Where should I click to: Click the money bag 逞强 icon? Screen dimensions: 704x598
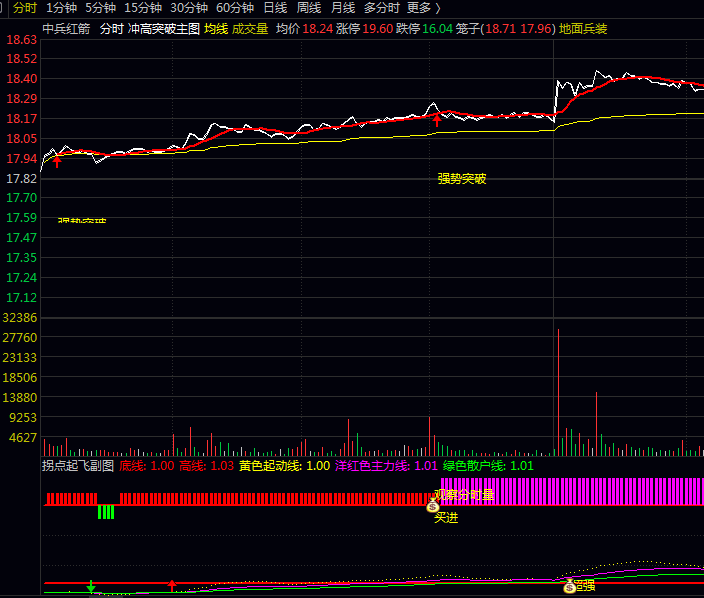[x=570, y=586]
